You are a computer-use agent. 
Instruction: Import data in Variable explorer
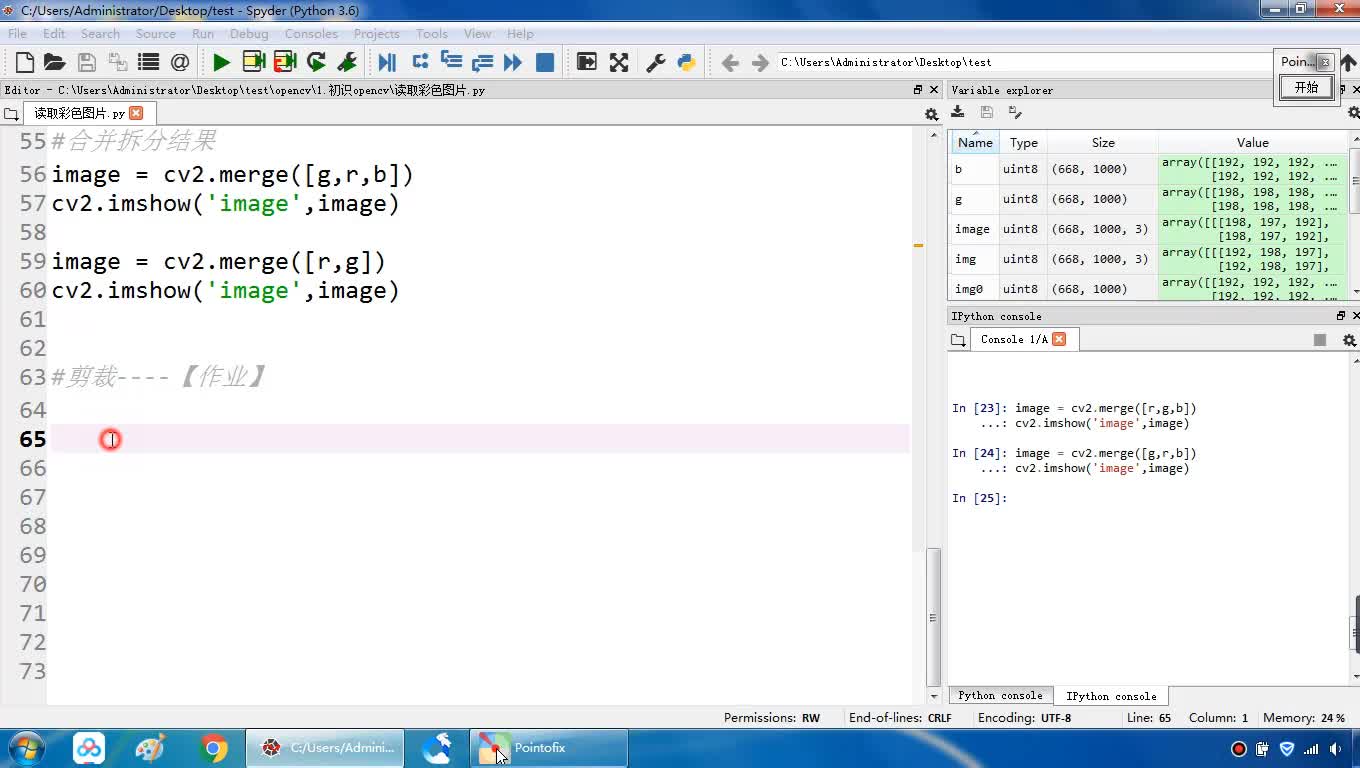pos(958,113)
